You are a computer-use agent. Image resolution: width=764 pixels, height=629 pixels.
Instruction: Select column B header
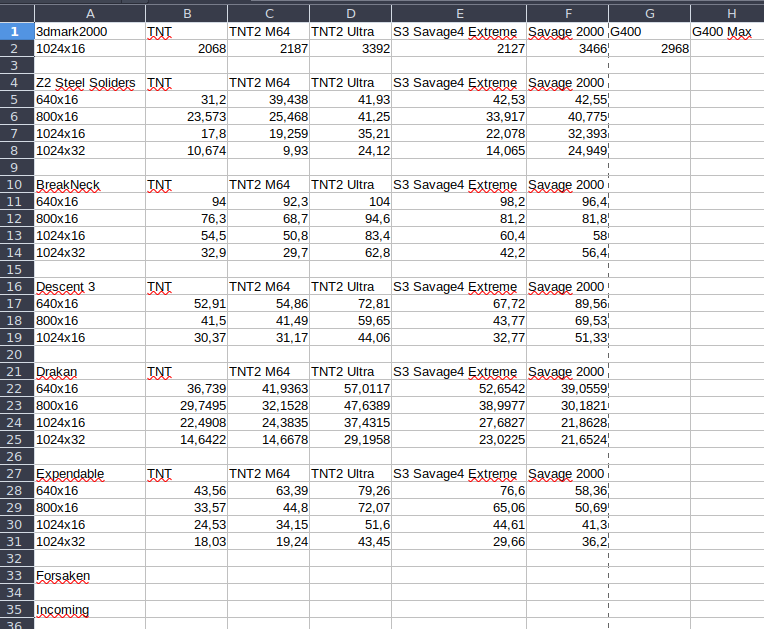[187, 14]
